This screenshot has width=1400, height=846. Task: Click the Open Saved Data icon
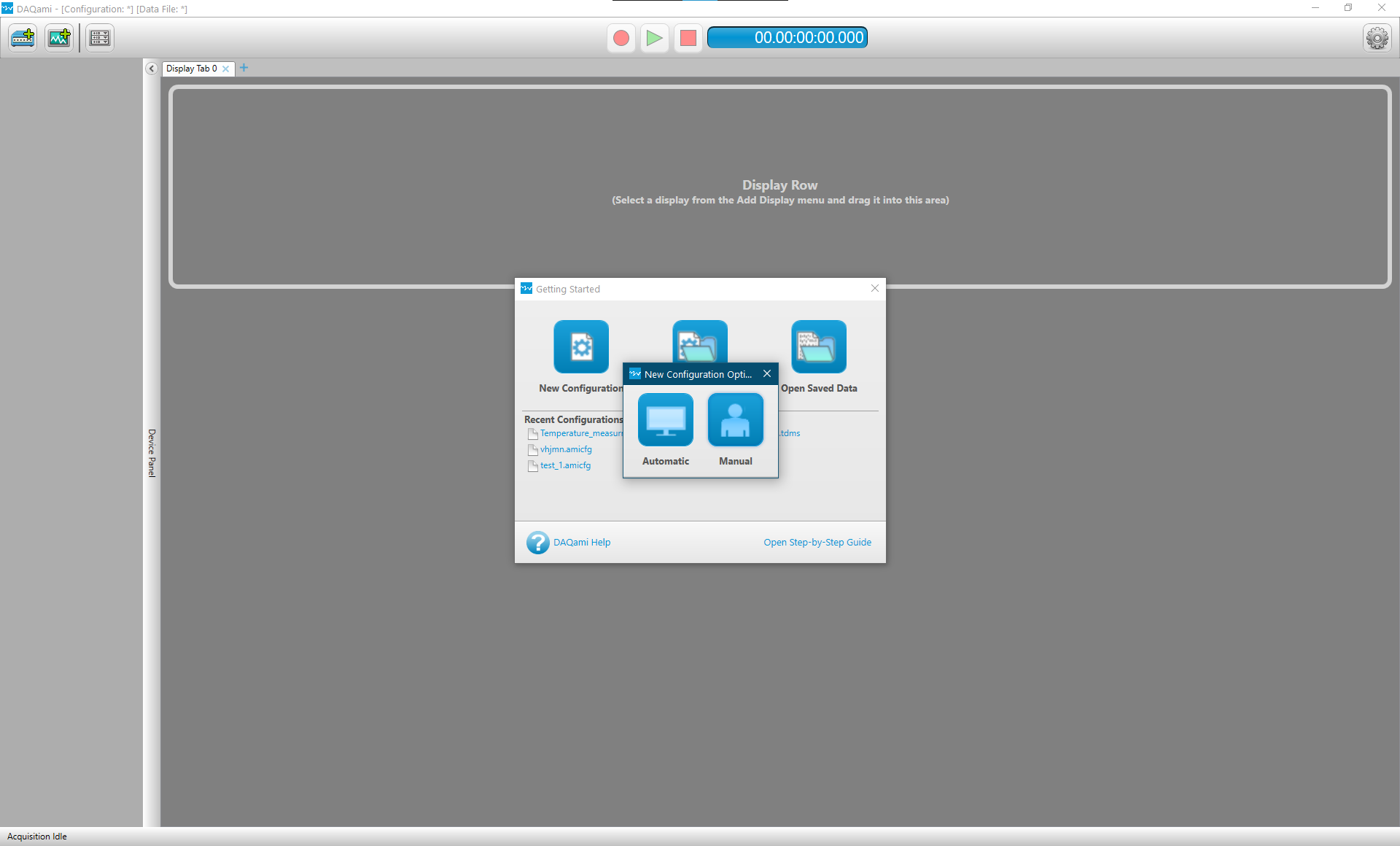pyautogui.click(x=819, y=346)
